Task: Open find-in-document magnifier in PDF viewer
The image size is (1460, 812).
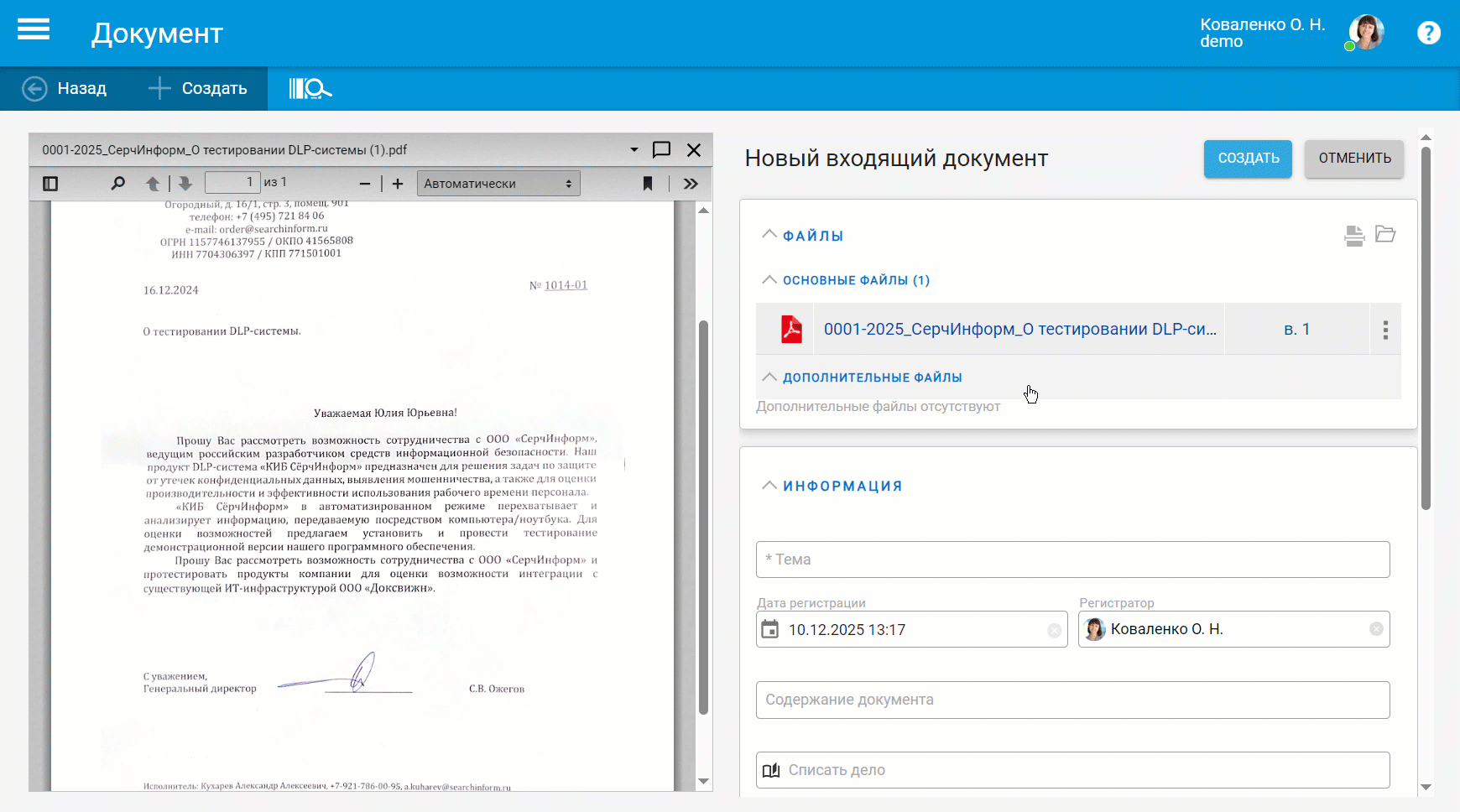Action: pos(118,183)
